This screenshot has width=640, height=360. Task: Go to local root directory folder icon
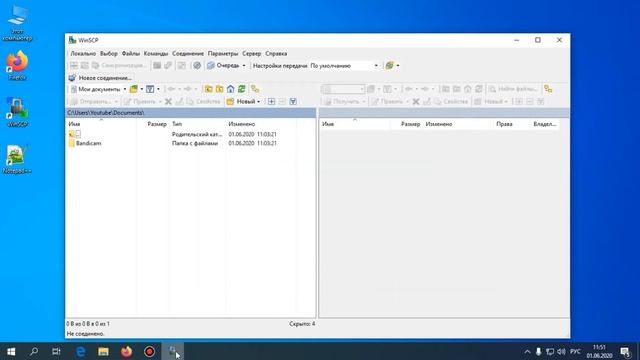(220, 89)
